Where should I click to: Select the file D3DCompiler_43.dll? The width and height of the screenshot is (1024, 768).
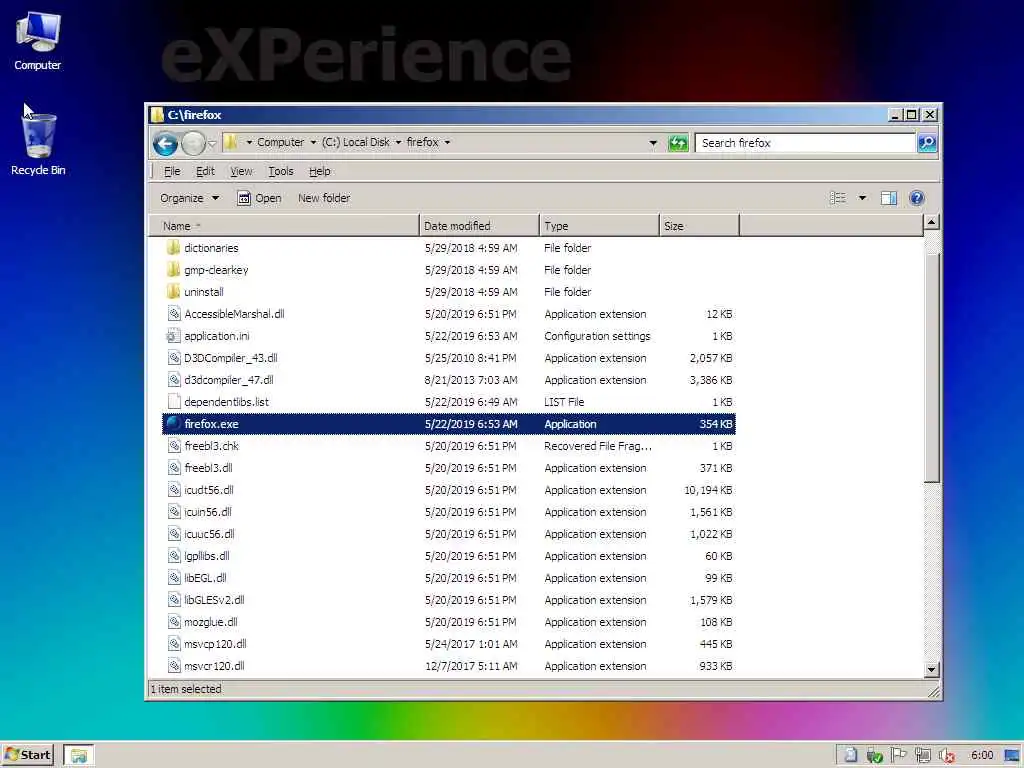point(231,358)
